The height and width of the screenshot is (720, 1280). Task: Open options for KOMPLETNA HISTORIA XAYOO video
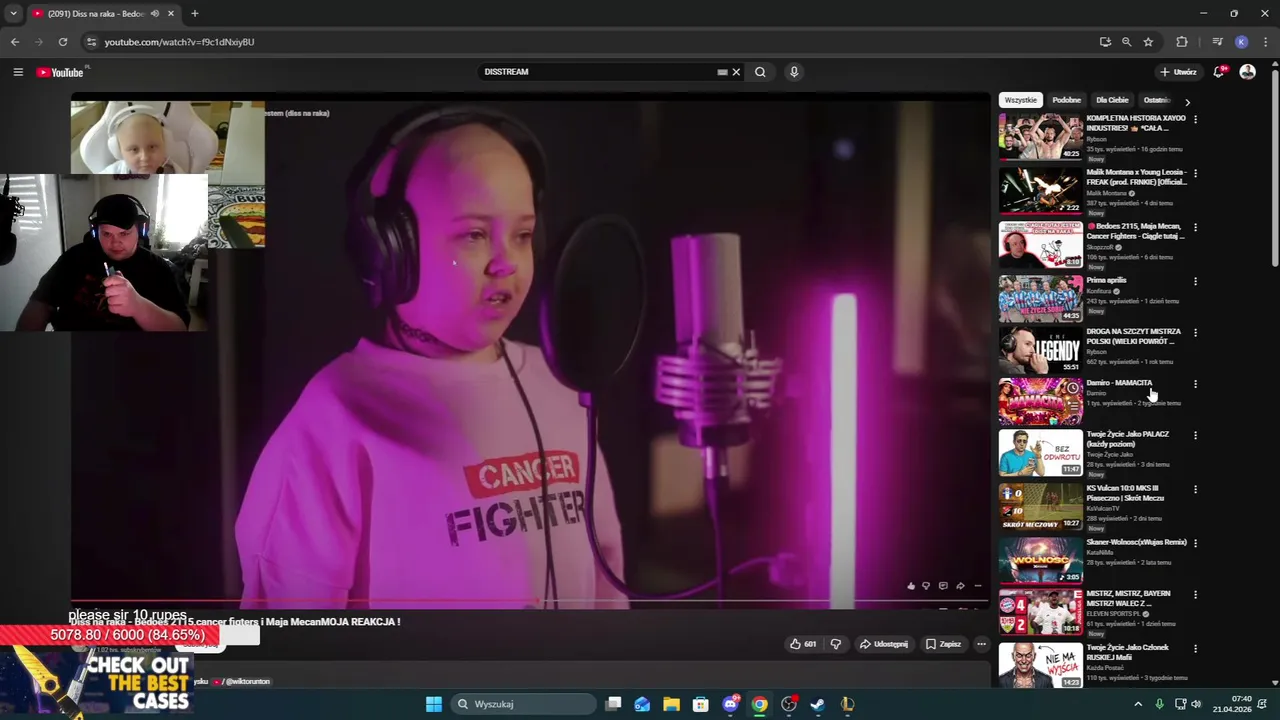point(1195,119)
